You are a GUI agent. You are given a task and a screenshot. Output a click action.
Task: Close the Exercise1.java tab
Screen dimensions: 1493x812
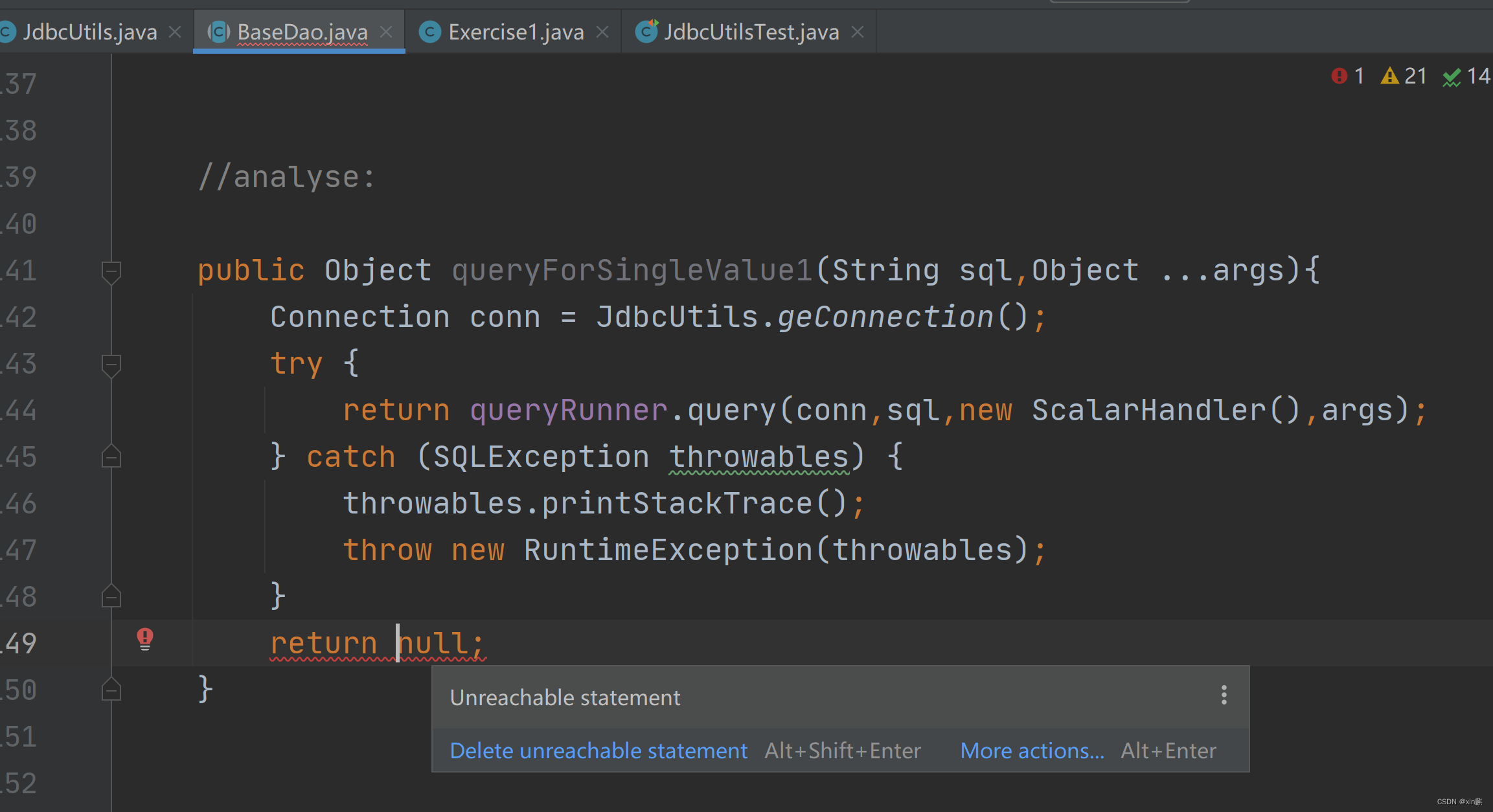click(x=602, y=32)
